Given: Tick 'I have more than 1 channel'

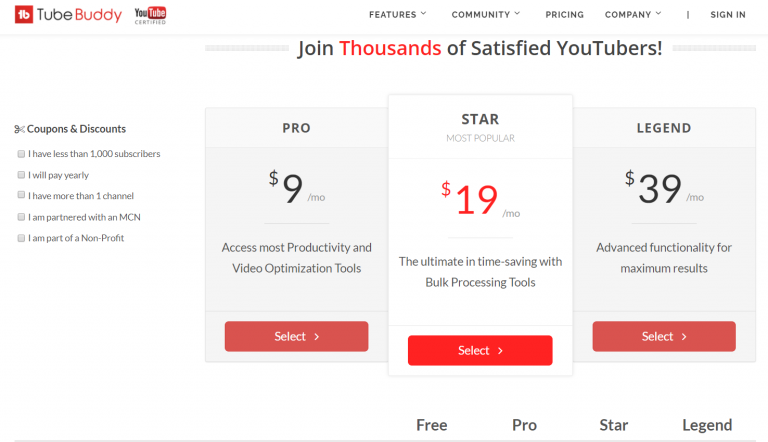Looking at the screenshot, I should tap(21, 195).
